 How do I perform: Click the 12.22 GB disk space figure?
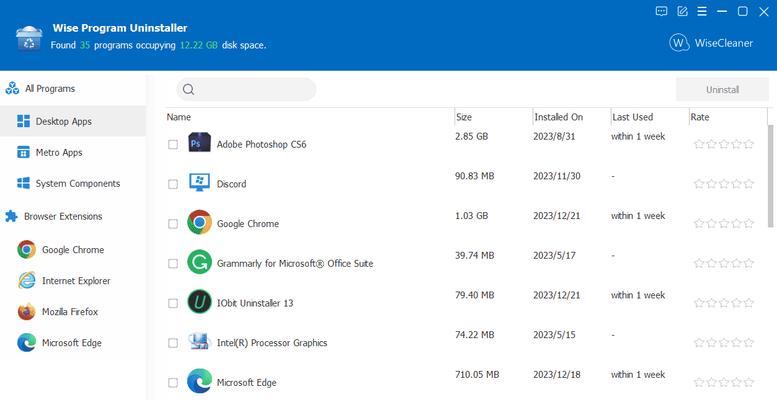pos(198,45)
